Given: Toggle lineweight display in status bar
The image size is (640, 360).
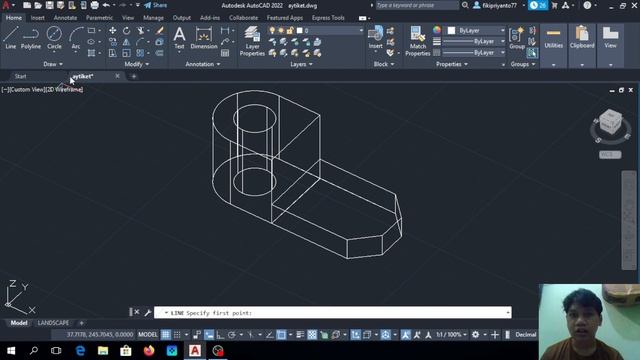Looking at the screenshot, I should coord(300,335).
